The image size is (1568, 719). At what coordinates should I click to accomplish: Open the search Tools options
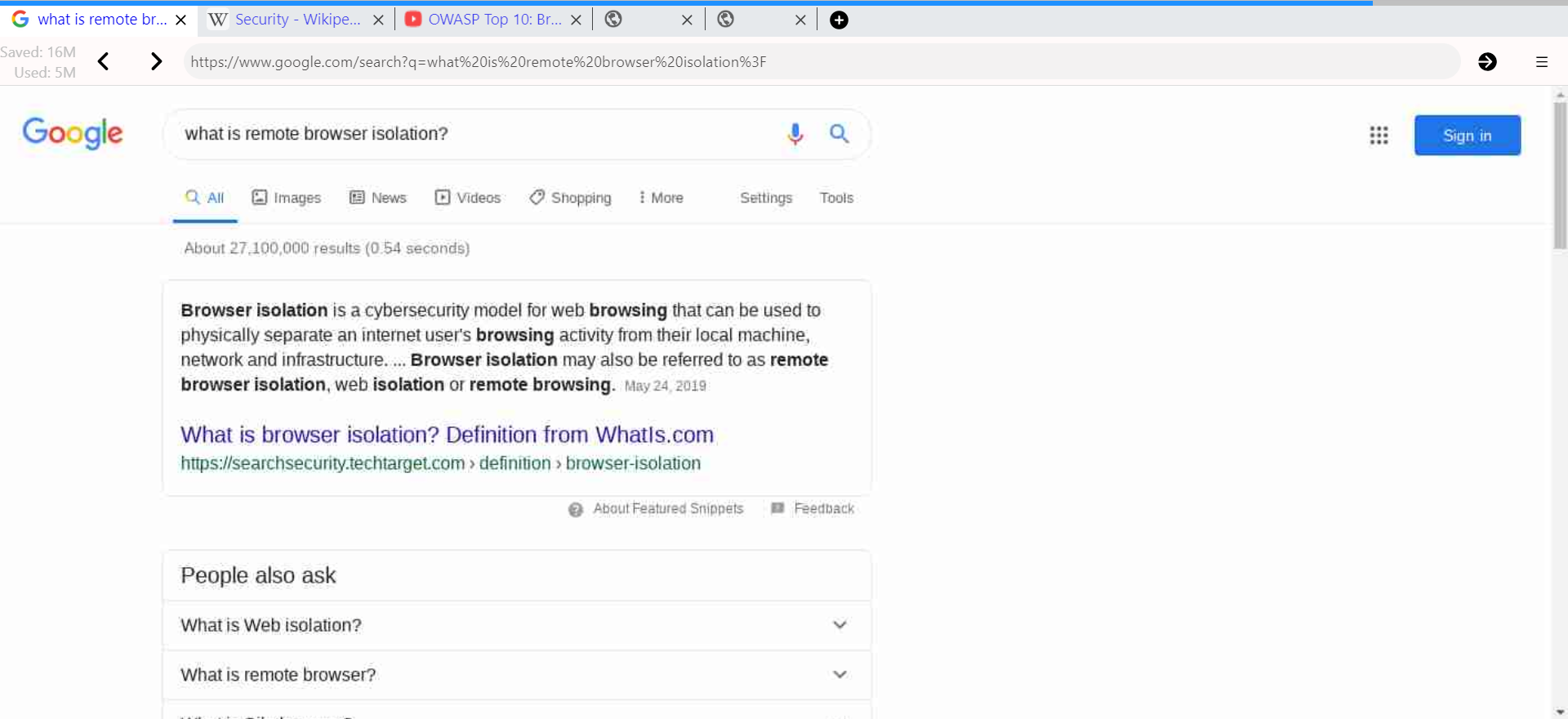[836, 198]
